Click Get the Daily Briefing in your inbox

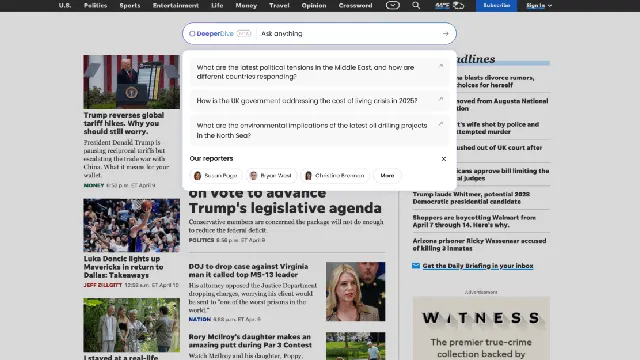pyautogui.click(x=478, y=266)
